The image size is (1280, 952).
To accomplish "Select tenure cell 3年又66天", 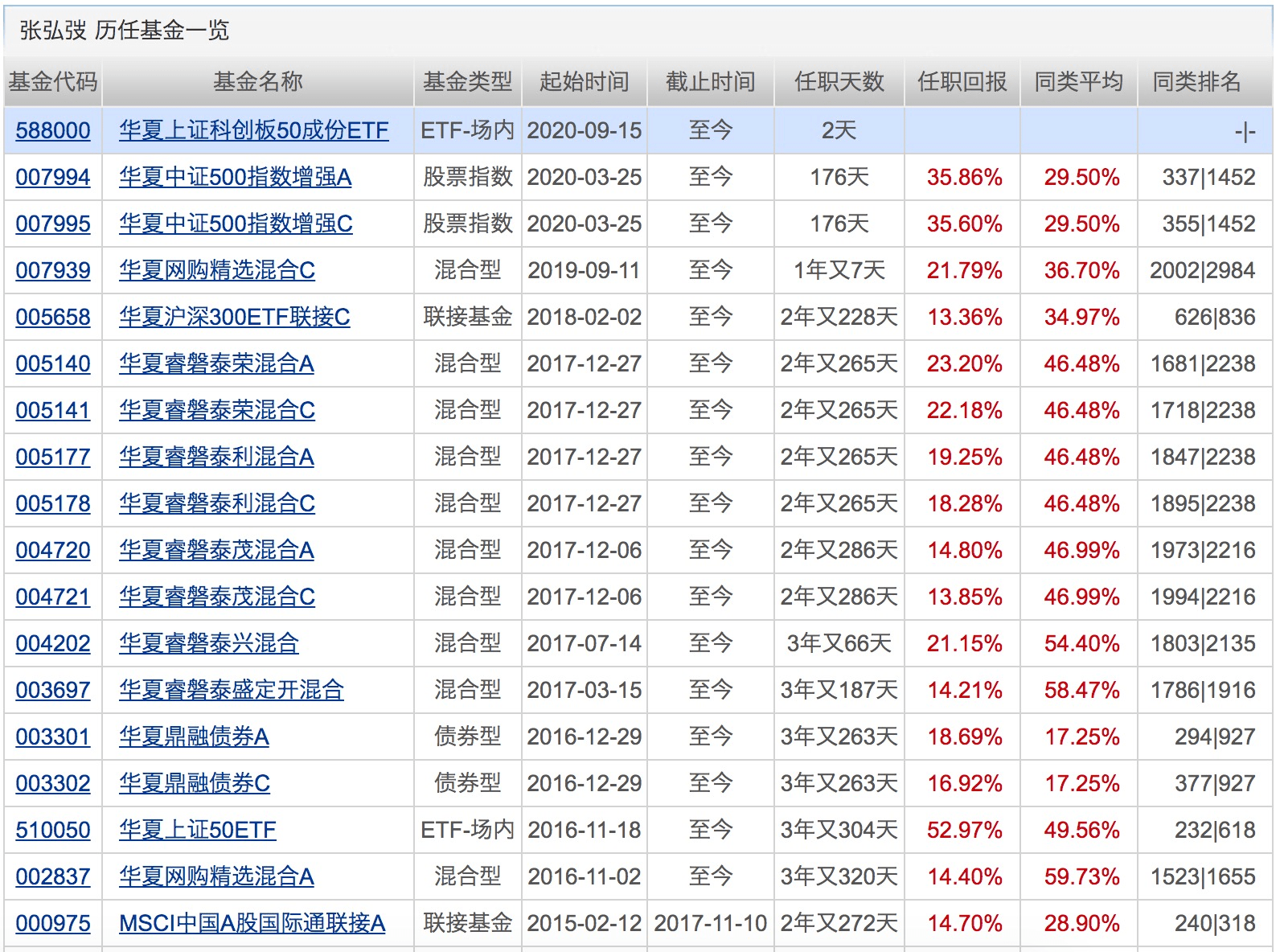I will 839,643.
